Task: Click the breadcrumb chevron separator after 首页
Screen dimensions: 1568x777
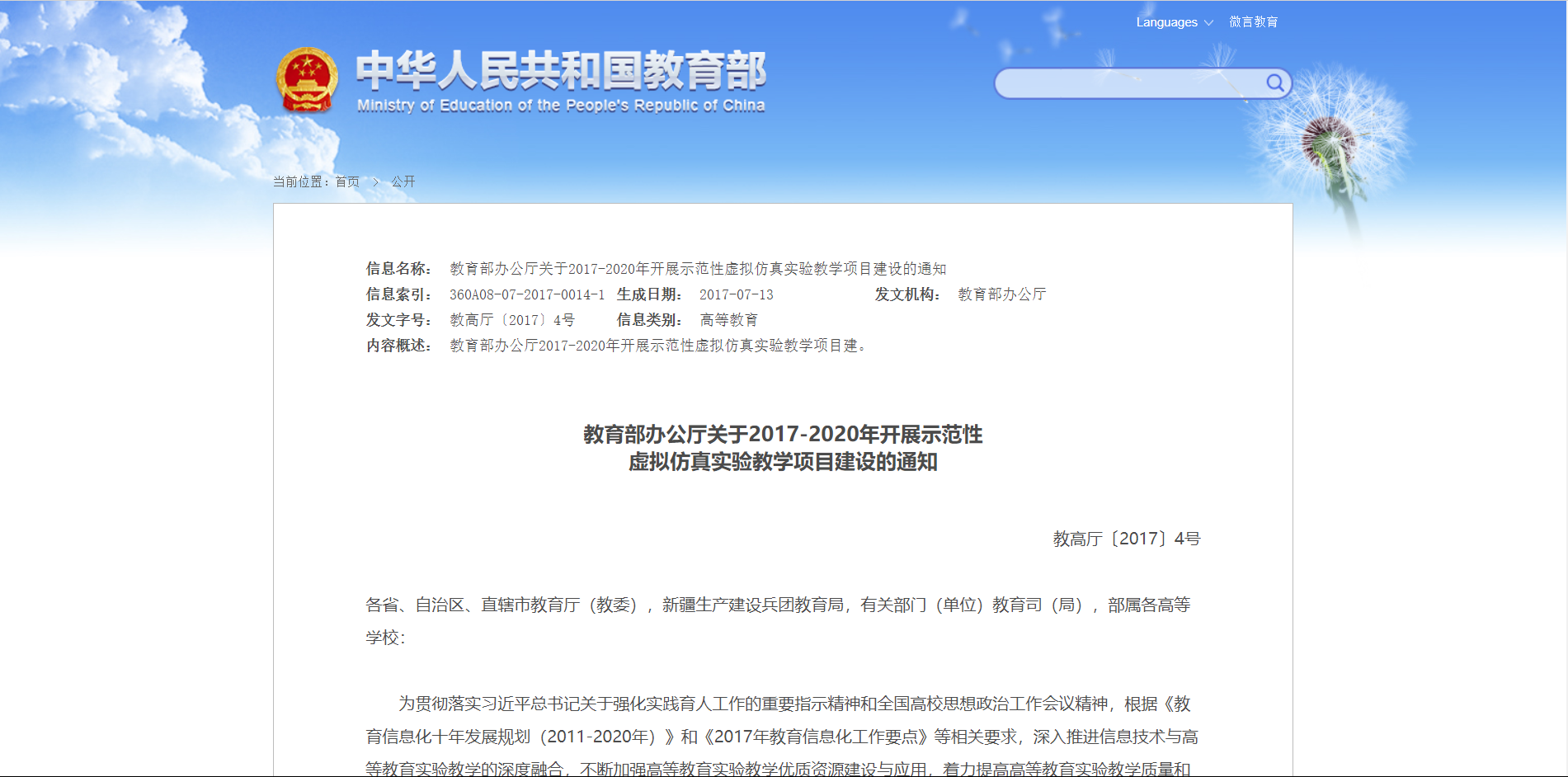Action: pos(375,181)
